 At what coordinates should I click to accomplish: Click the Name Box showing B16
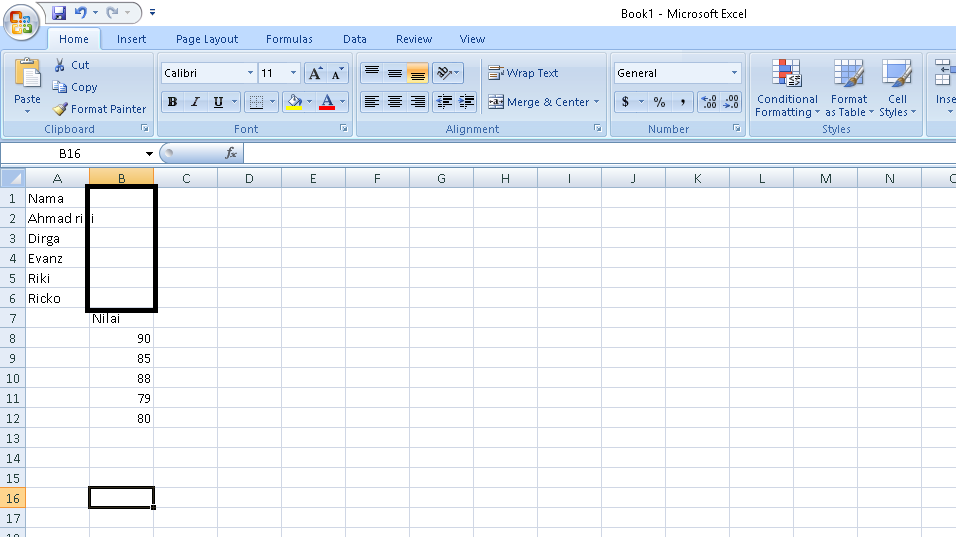point(70,154)
